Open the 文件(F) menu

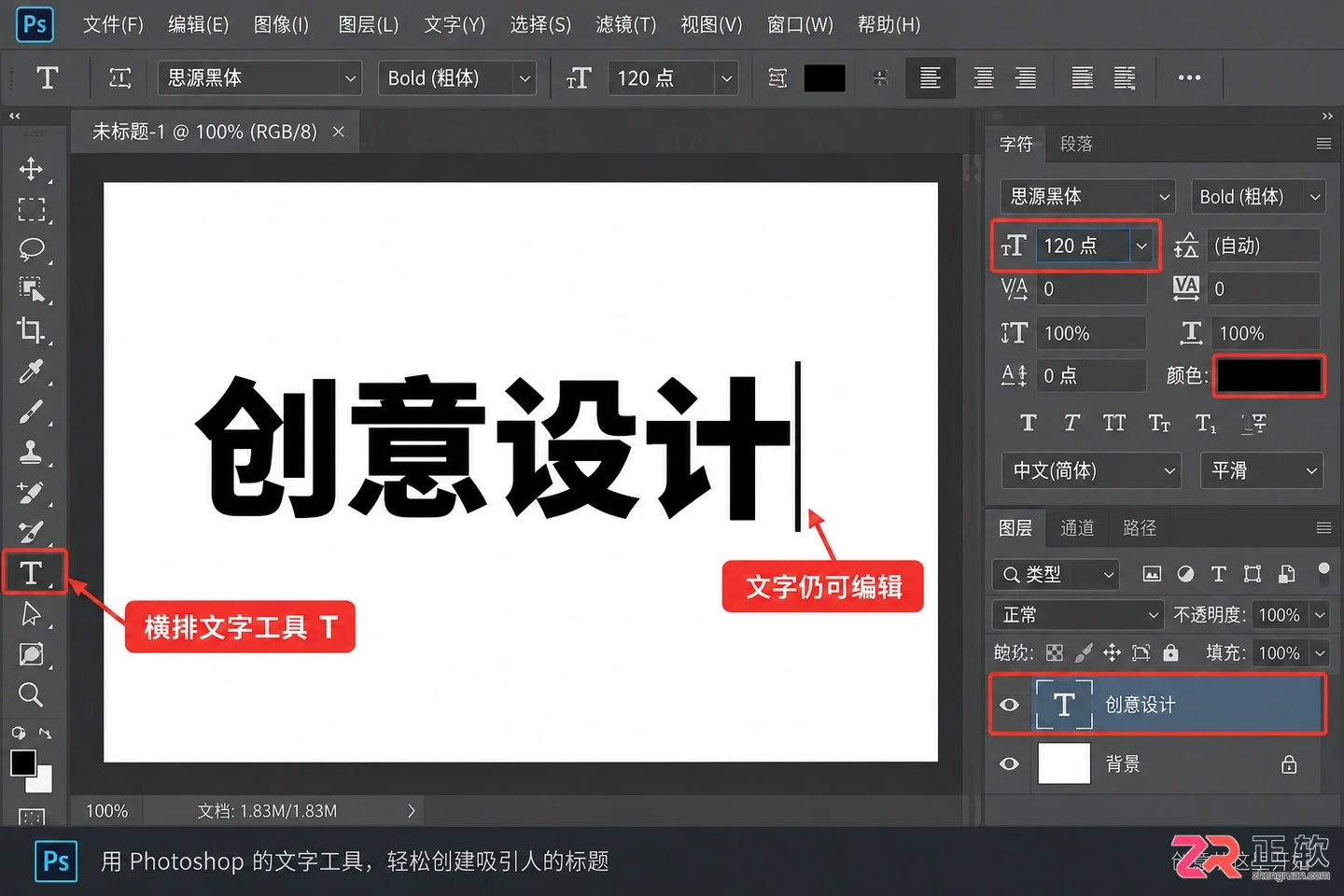coord(113,24)
